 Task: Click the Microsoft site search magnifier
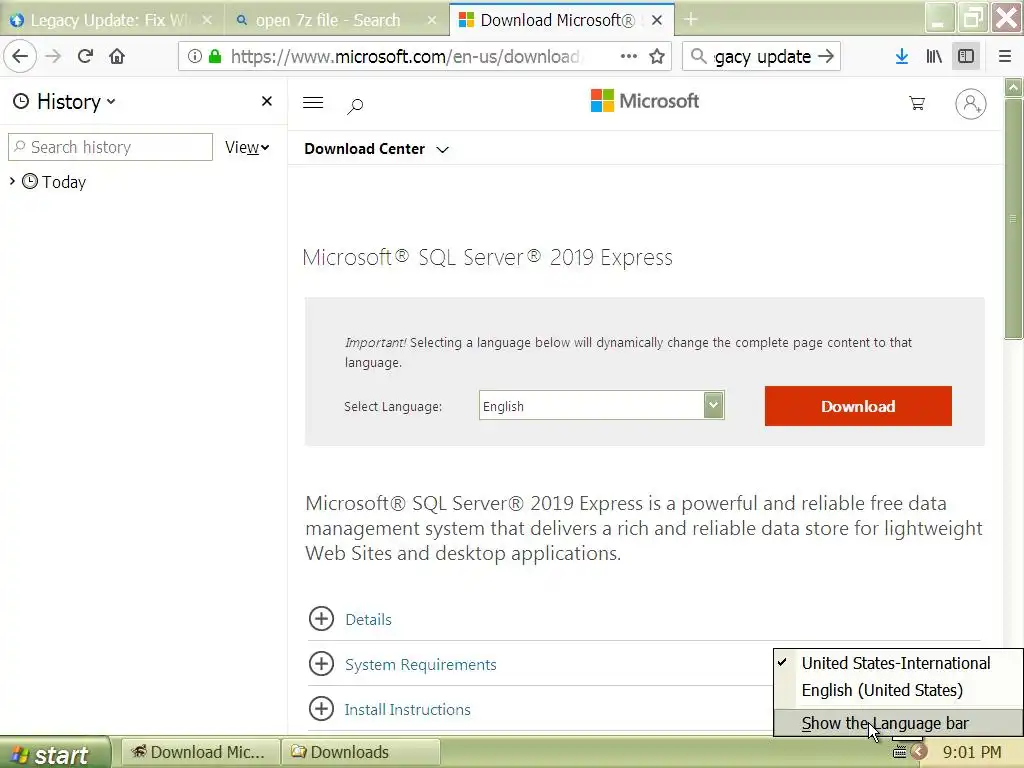click(355, 105)
